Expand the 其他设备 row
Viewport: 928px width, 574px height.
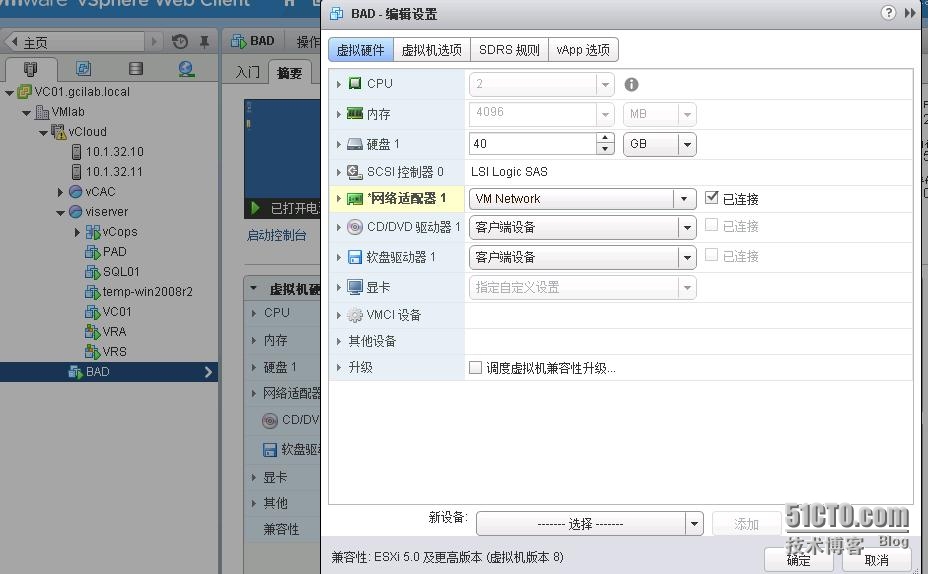[339, 341]
